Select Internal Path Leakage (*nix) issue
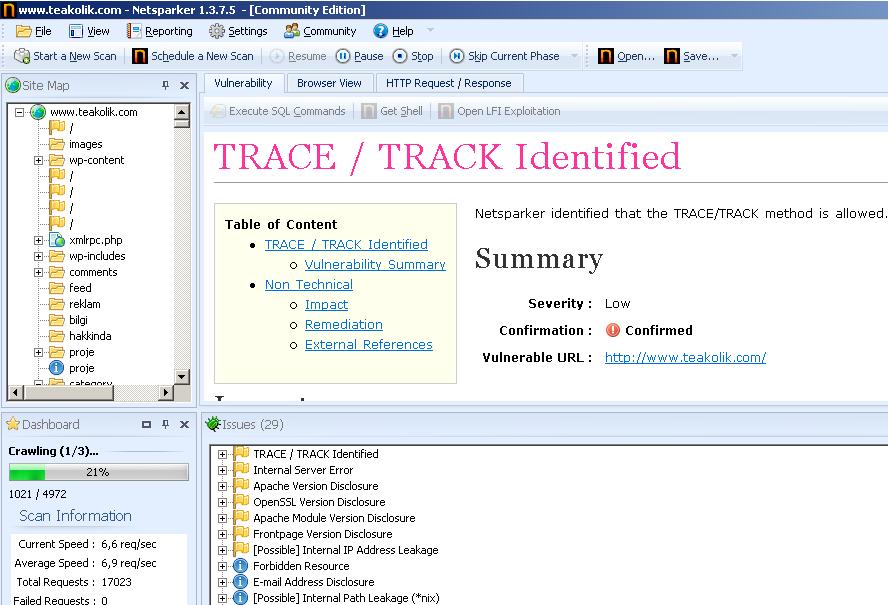Screen dimensions: 888x605 345,598
